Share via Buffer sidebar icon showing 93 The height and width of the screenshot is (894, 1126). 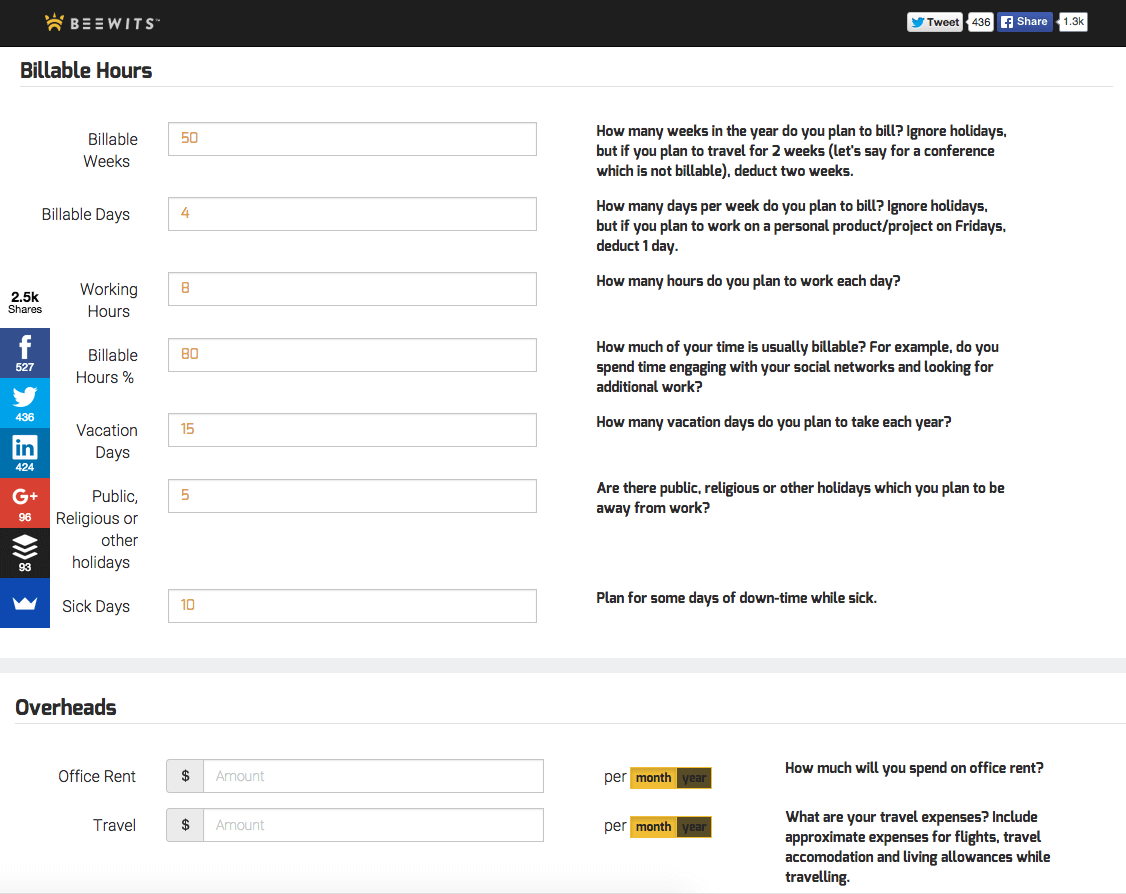[24, 553]
